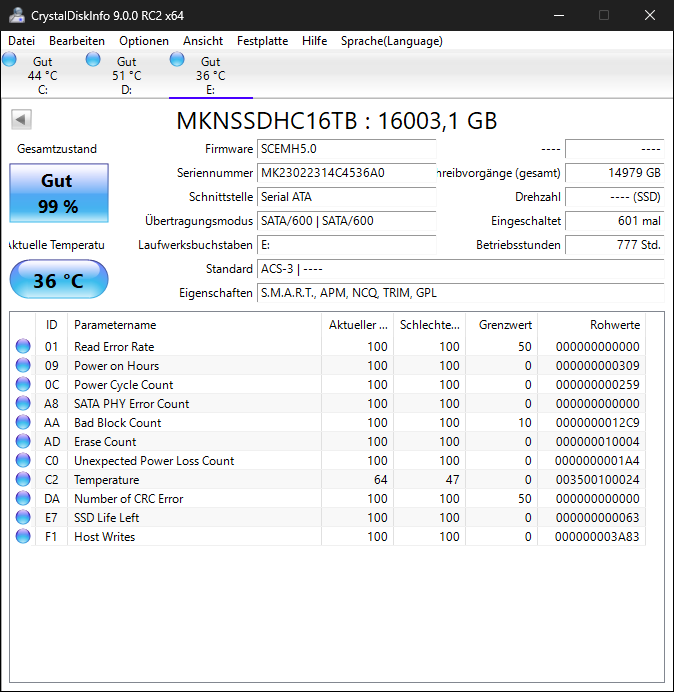
Task: Click status orb for Erase Count
Action: point(23,441)
